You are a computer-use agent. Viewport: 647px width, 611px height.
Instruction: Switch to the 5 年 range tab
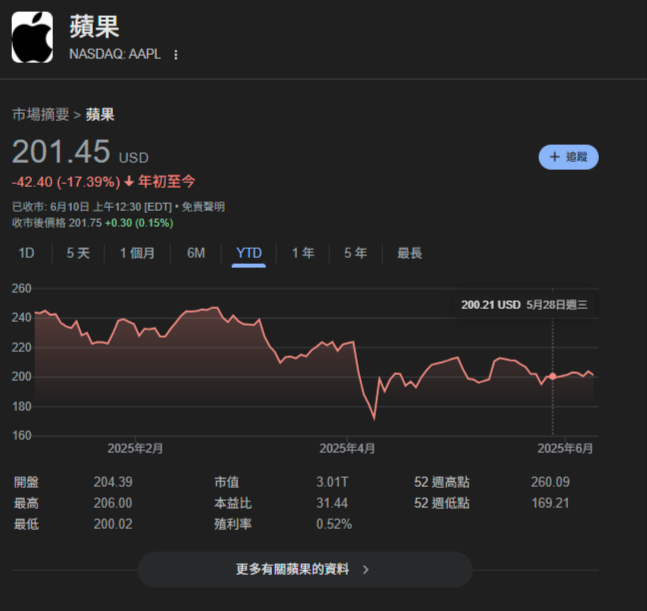[355, 253]
